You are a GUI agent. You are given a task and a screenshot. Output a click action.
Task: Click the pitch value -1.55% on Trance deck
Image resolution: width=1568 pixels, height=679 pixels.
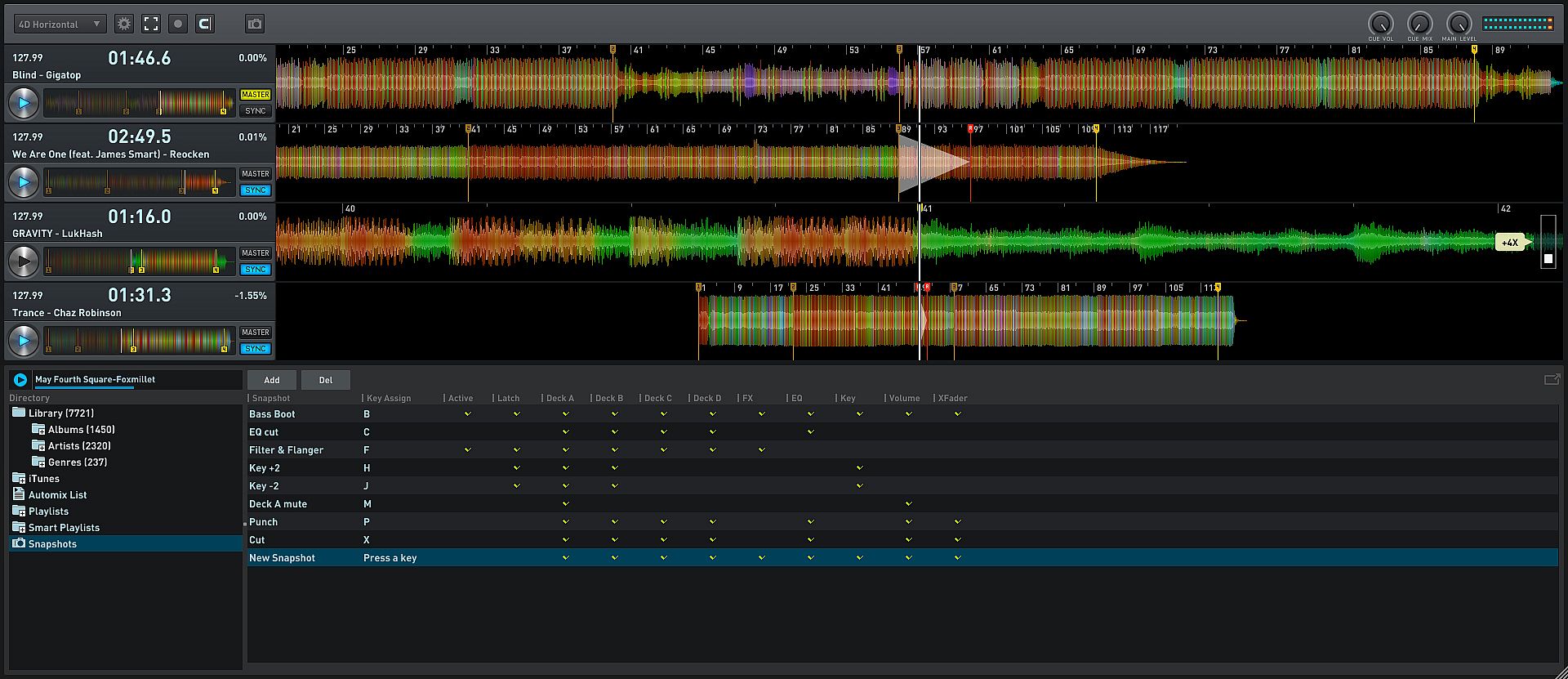point(251,296)
